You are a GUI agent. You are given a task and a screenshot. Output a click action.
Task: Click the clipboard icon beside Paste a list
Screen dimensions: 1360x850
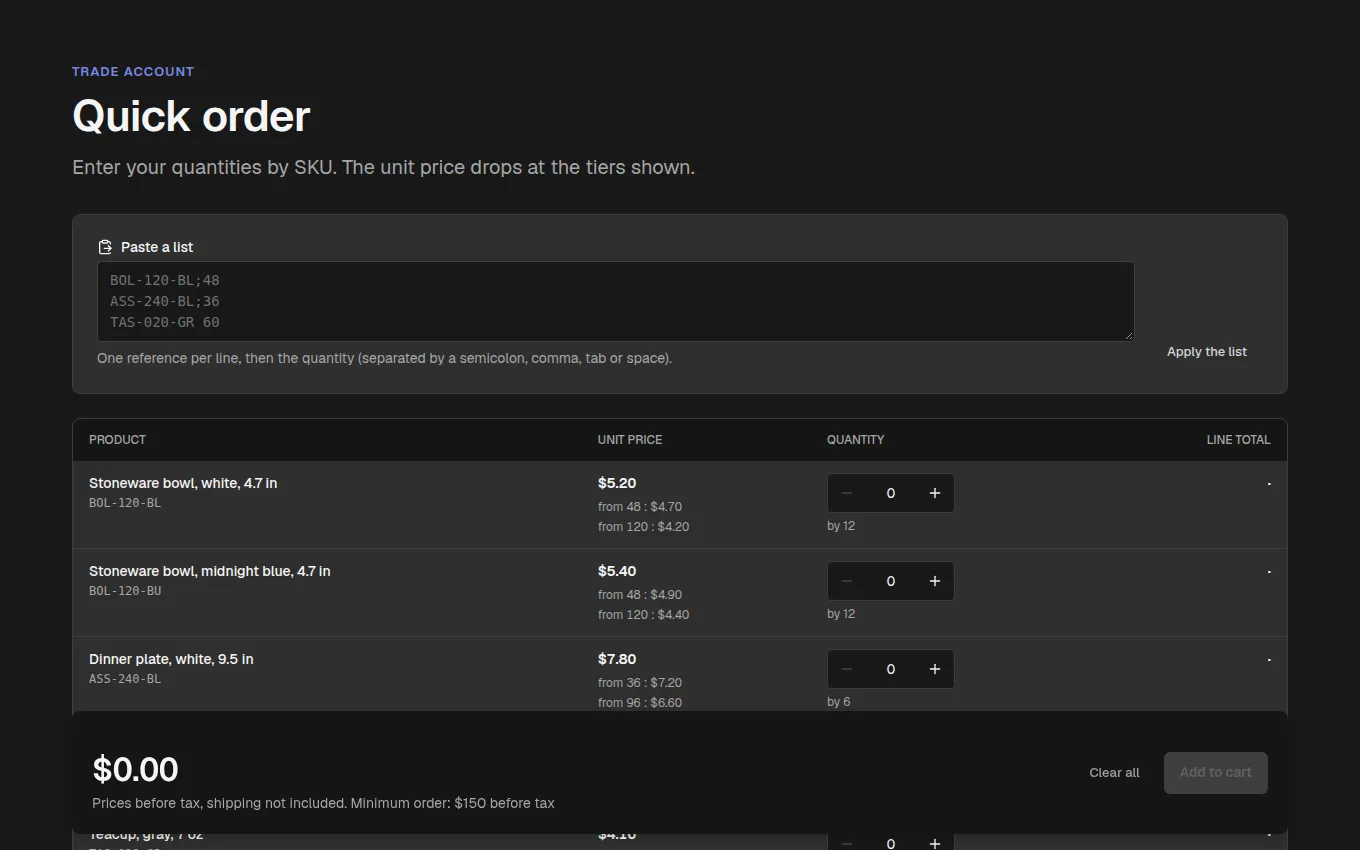point(105,247)
